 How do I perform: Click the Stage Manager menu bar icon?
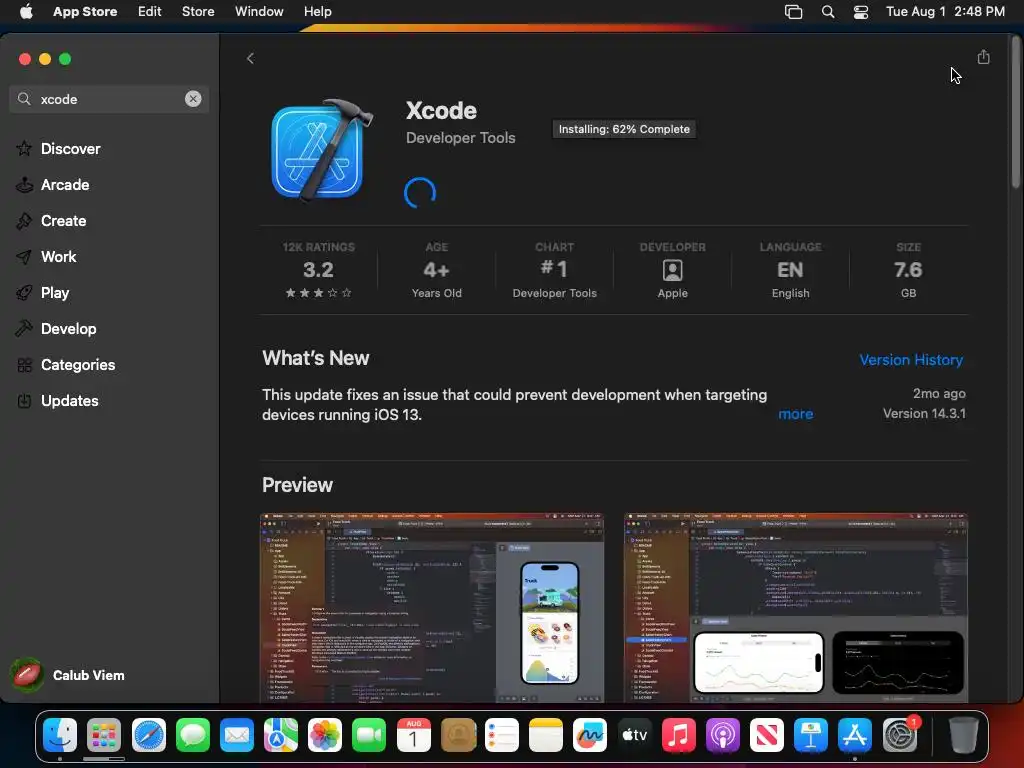pos(793,12)
